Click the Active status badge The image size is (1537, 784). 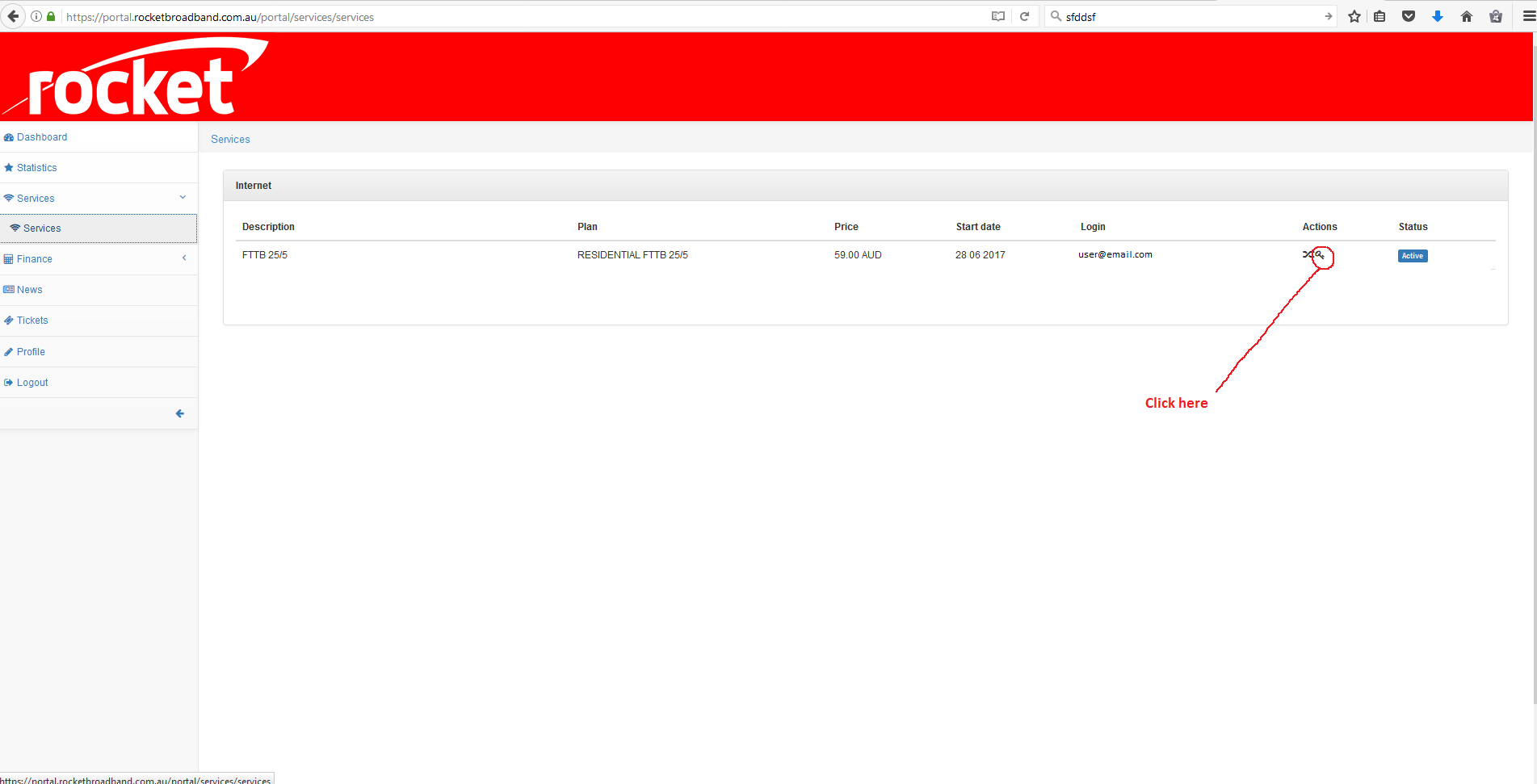pos(1413,256)
